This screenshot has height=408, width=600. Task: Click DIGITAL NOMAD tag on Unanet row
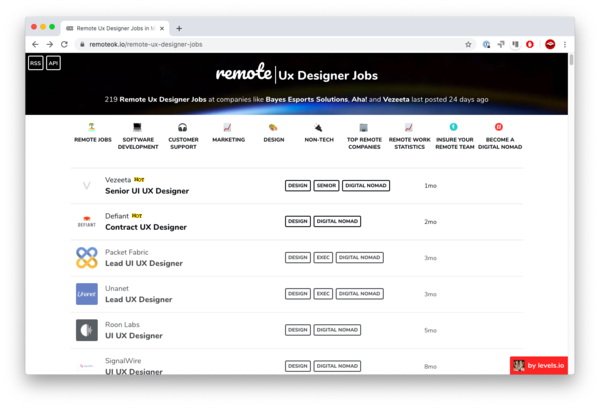[x=359, y=294]
